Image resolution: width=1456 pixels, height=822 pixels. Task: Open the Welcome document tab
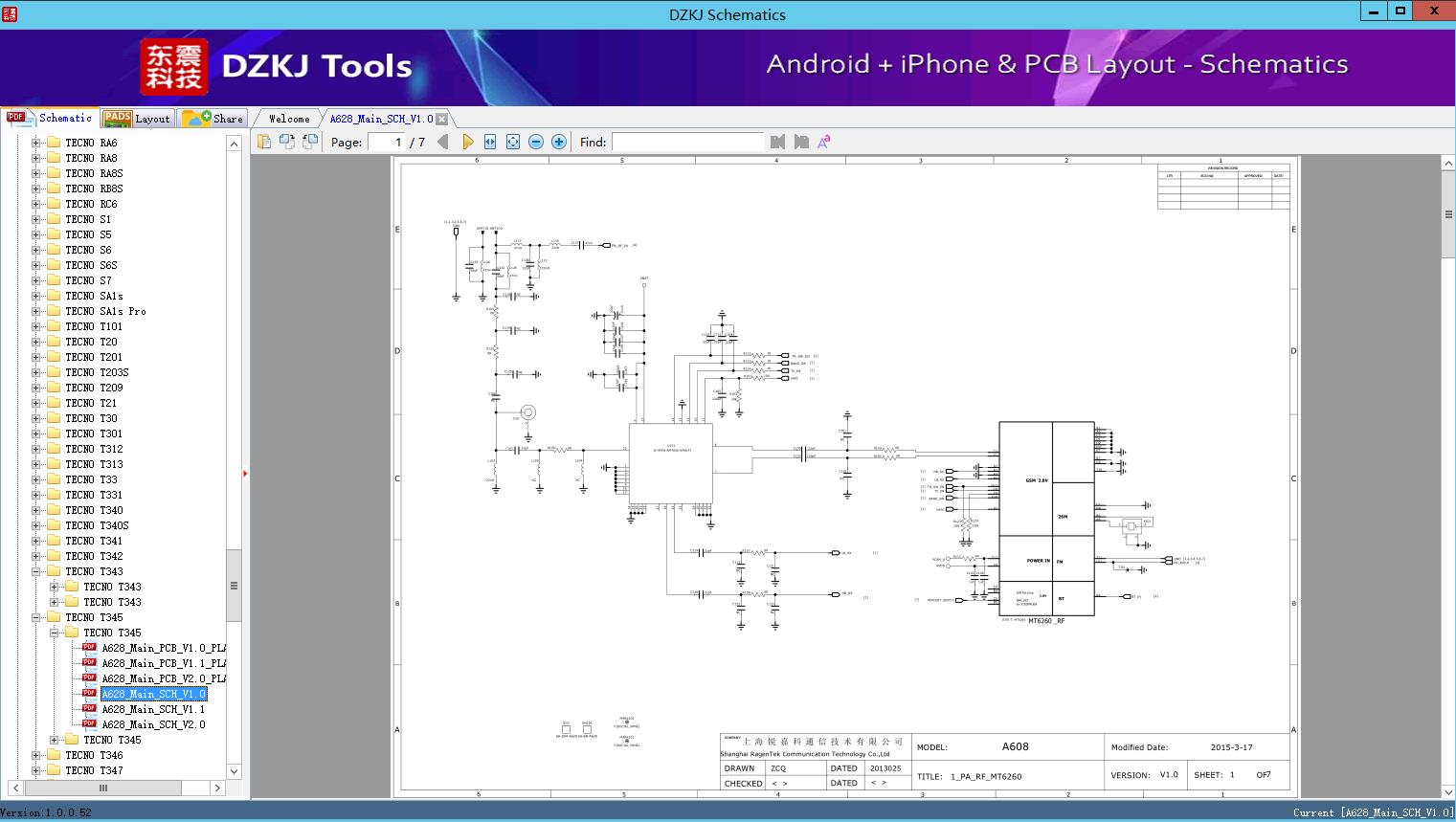pos(289,119)
